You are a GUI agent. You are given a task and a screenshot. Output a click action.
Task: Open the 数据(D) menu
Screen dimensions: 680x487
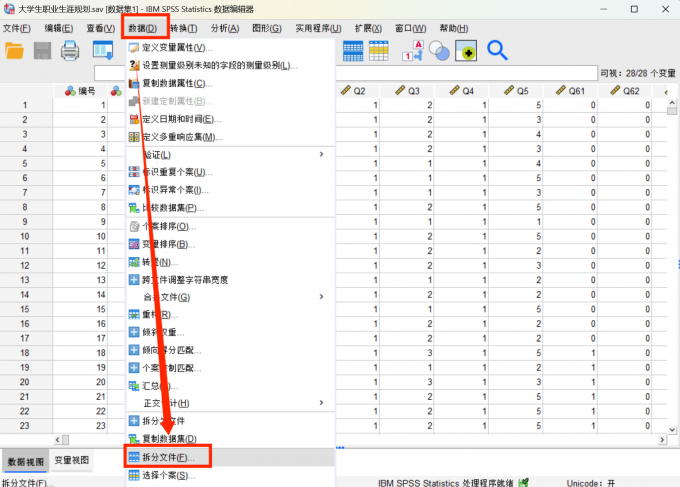(x=143, y=29)
